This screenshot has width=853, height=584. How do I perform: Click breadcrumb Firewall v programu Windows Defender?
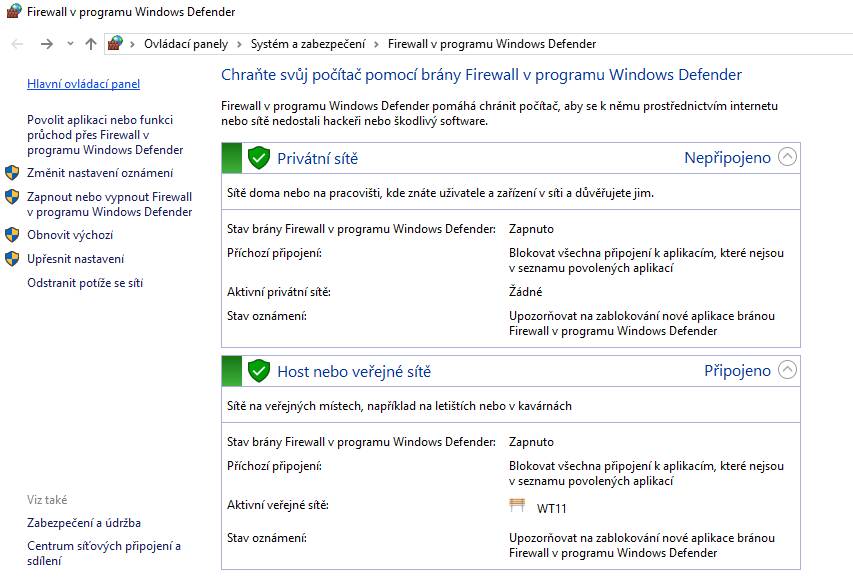(x=492, y=44)
